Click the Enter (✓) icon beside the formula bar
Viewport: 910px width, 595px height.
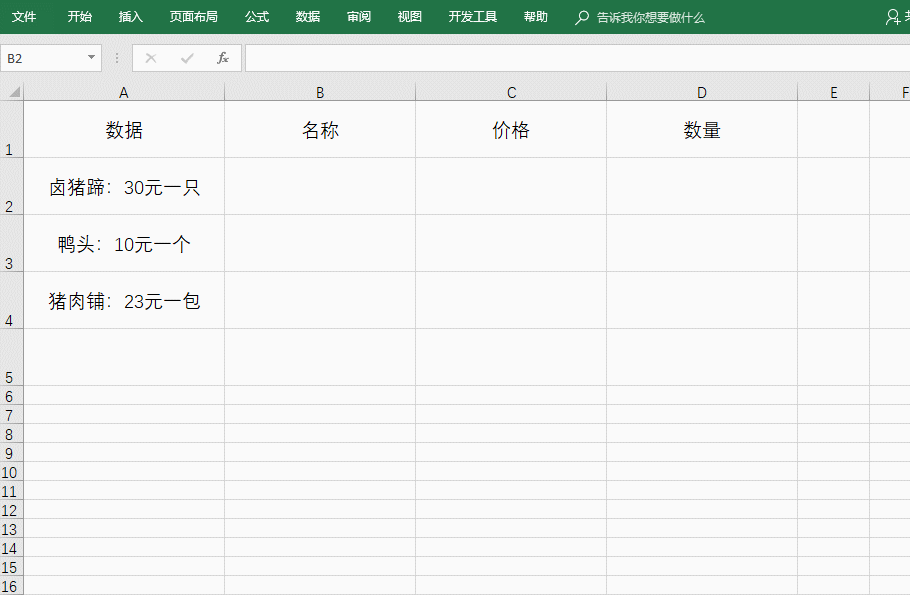185,58
